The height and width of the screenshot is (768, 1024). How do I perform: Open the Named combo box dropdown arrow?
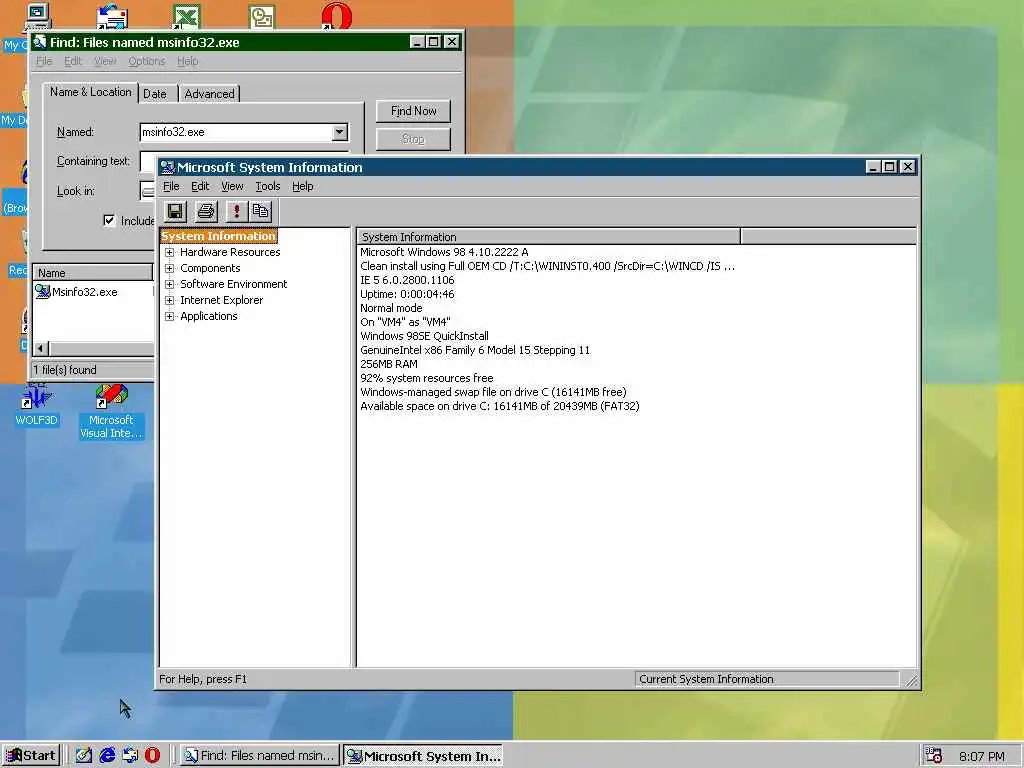(339, 132)
